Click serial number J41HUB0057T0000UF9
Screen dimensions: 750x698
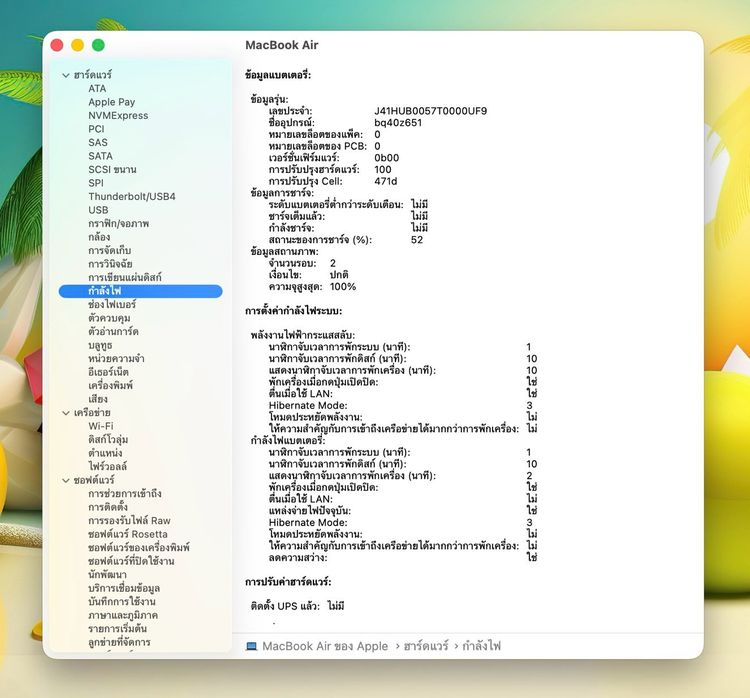point(430,111)
